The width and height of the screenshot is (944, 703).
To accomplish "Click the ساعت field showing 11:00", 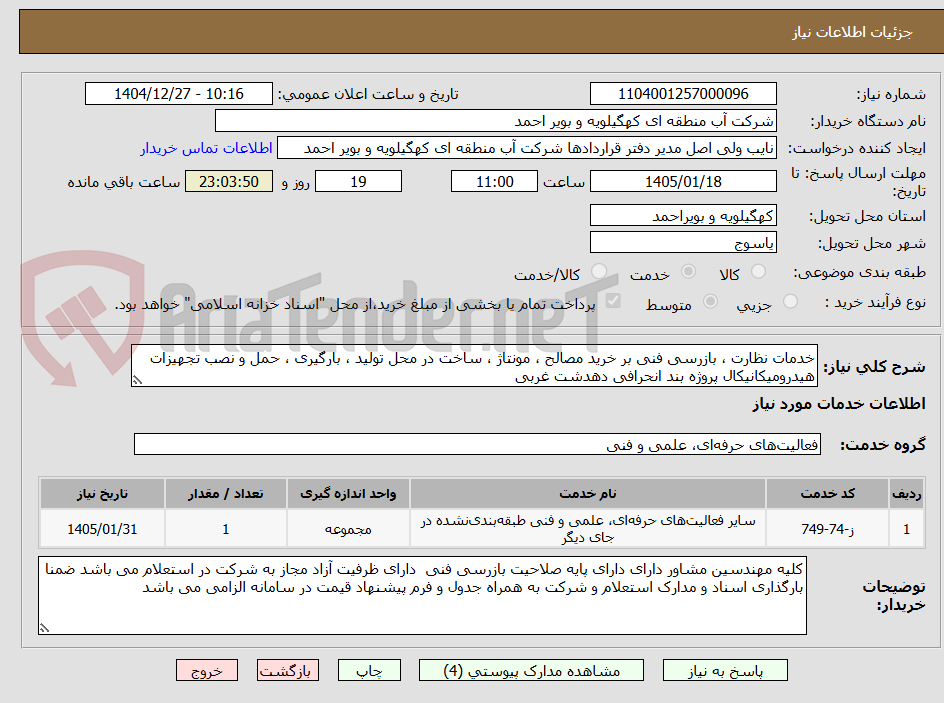I will coord(494,181).
